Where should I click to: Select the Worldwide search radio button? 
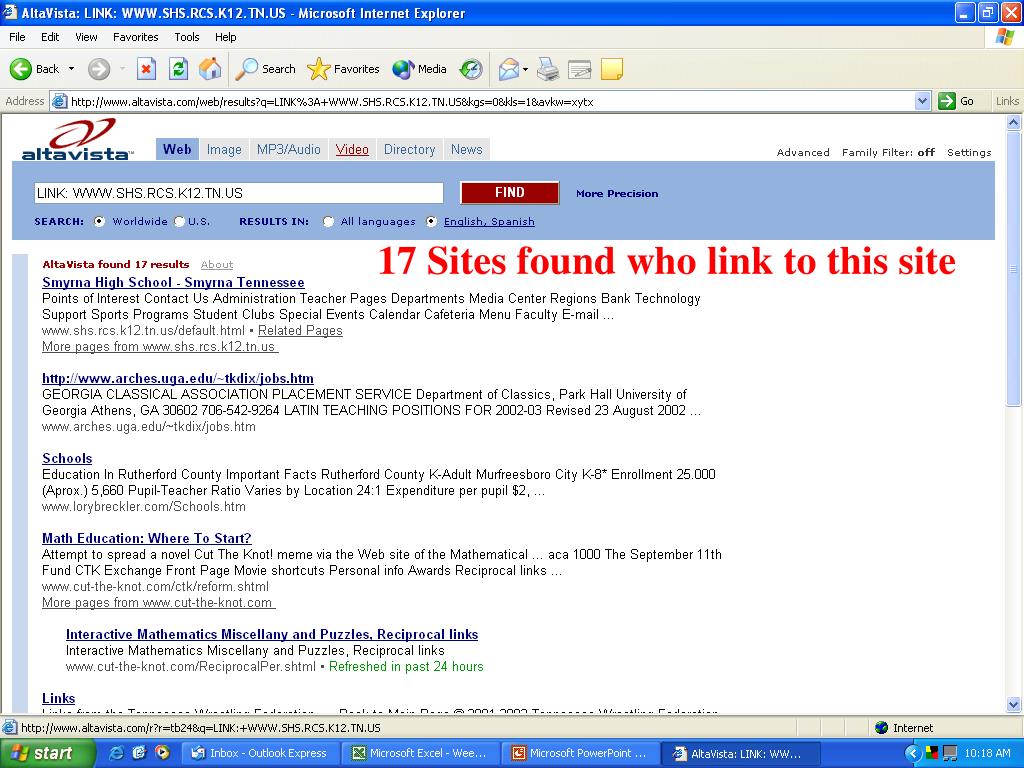[x=99, y=221]
